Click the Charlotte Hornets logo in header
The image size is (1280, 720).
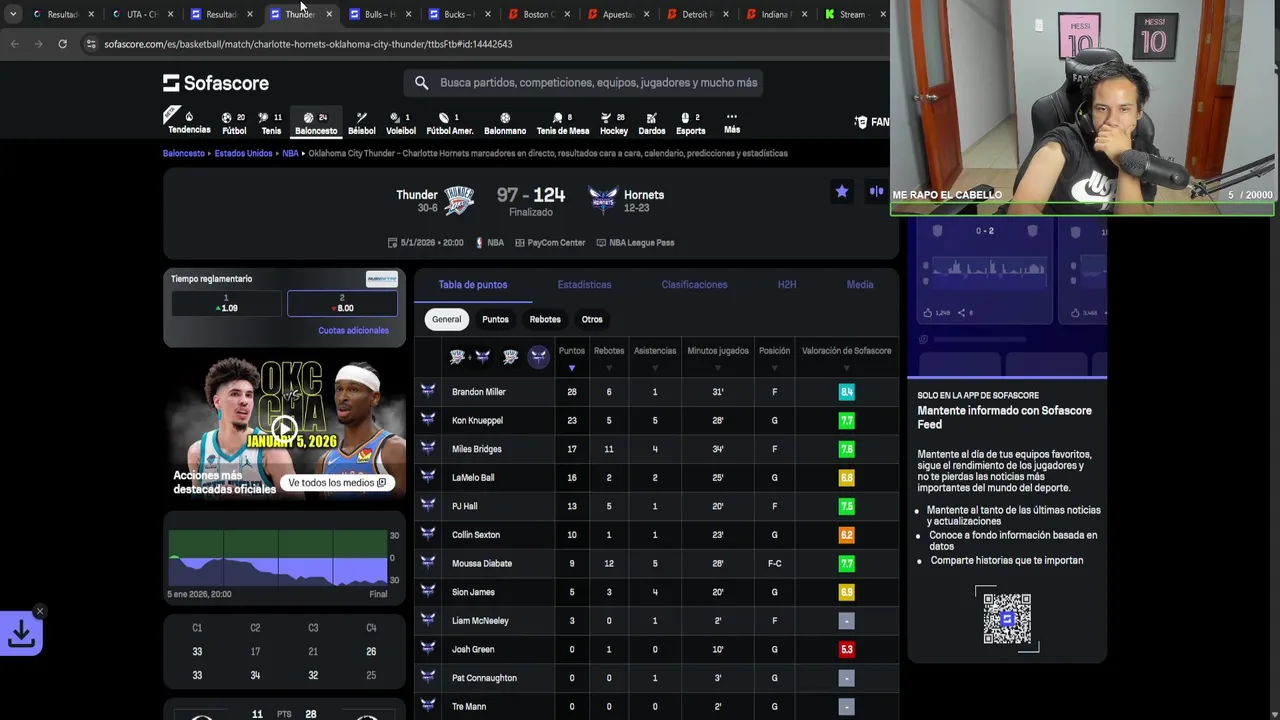coord(603,200)
